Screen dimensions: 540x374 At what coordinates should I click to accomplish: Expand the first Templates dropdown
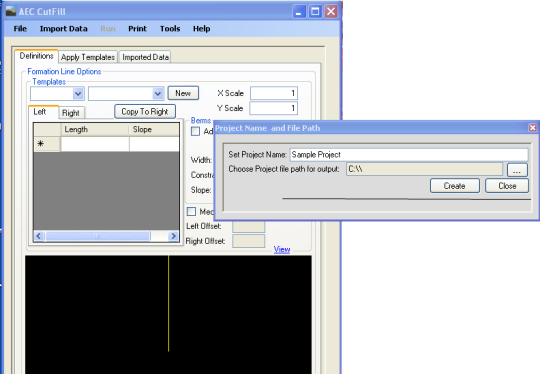(x=78, y=94)
